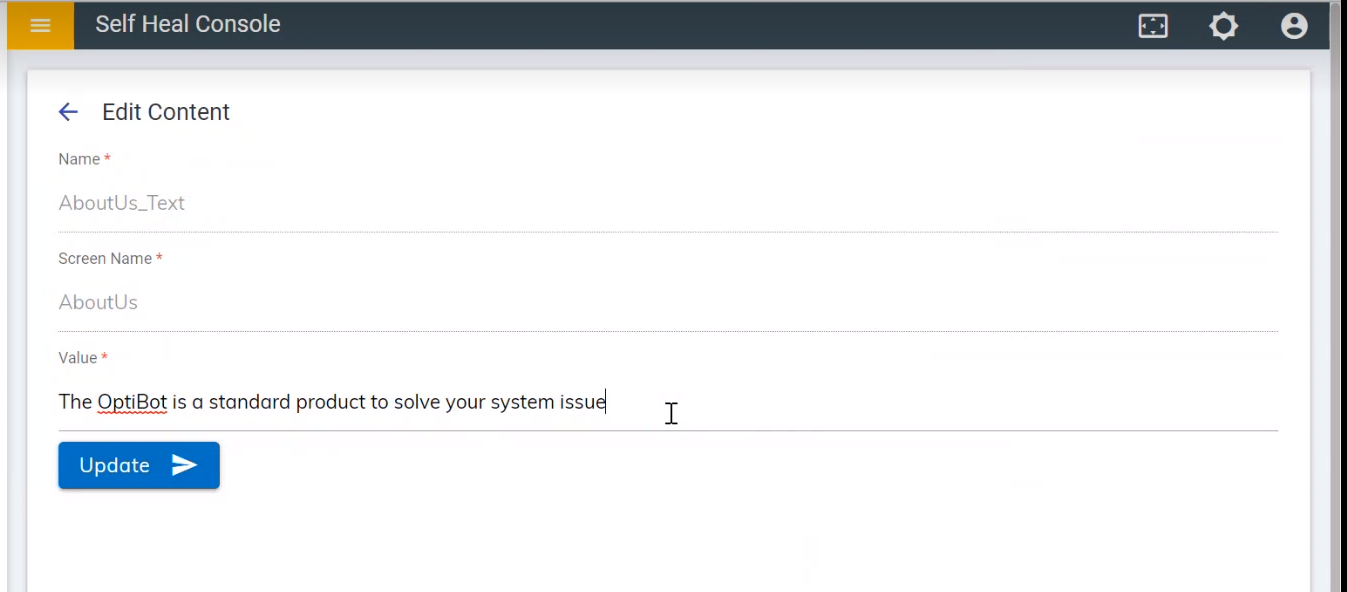The image size is (1347, 592).
Task: Open the hamburger navigation menu
Action: [x=40, y=25]
